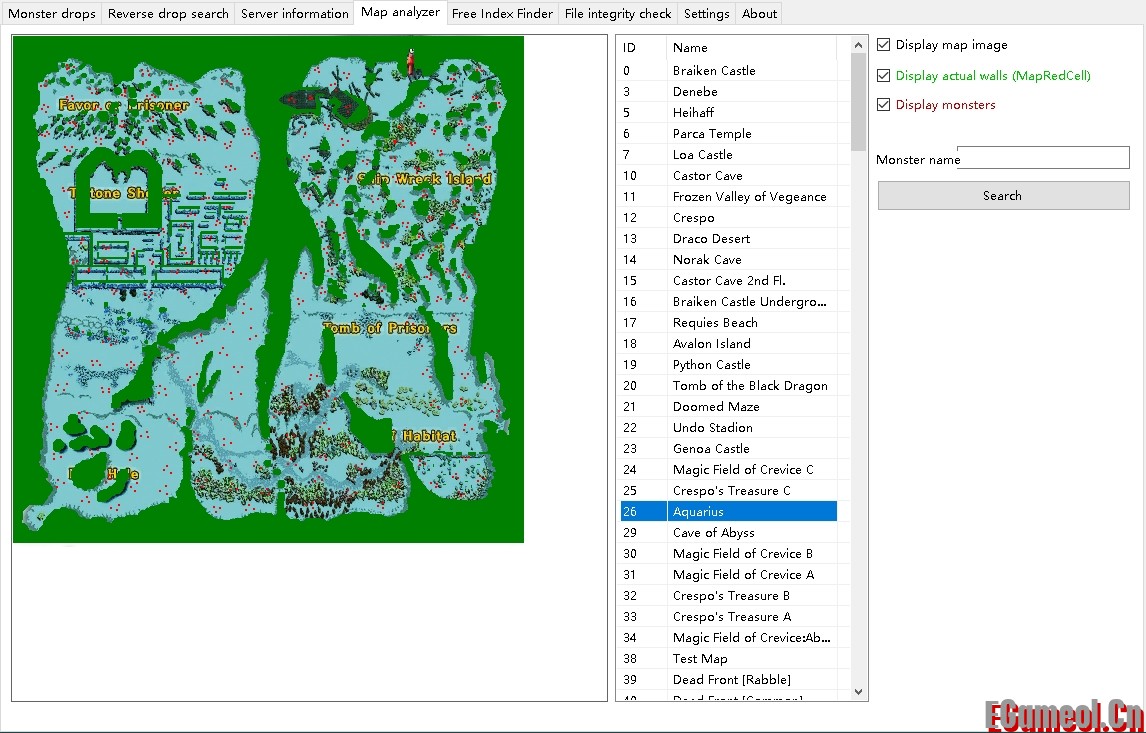Go to the Server information tab
Viewport: 1146px width, 733px height.
(295, 14)
